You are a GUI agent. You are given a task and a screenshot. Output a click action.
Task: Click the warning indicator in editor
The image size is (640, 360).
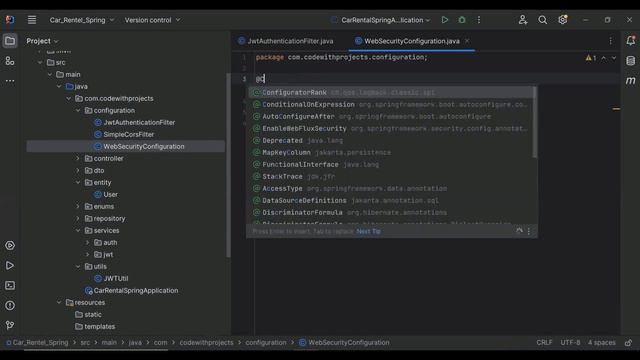[x=591, y=58]
